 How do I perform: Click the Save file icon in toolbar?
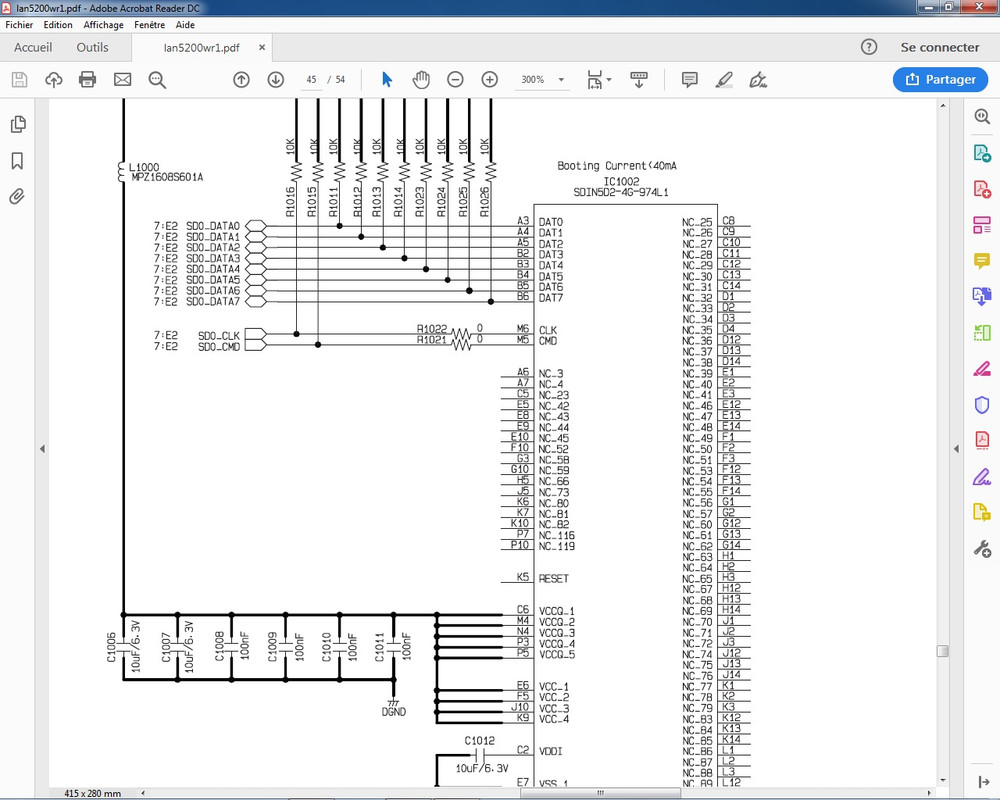pos(19,80)
